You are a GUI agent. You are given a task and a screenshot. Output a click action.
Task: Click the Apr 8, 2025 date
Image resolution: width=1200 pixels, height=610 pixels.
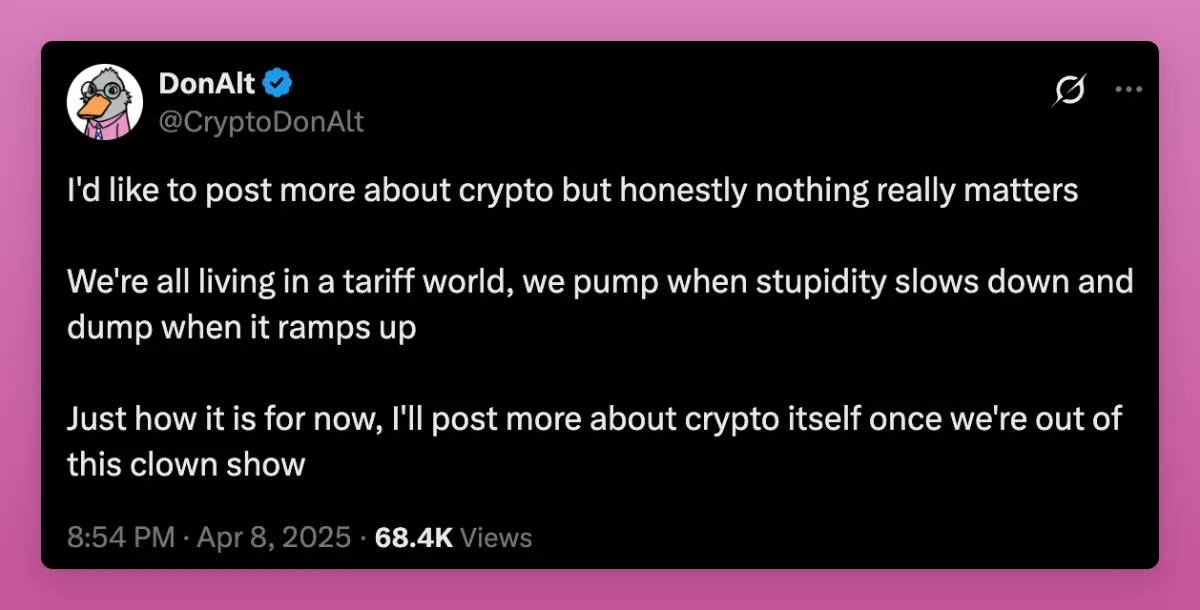[x=273, y=538]
